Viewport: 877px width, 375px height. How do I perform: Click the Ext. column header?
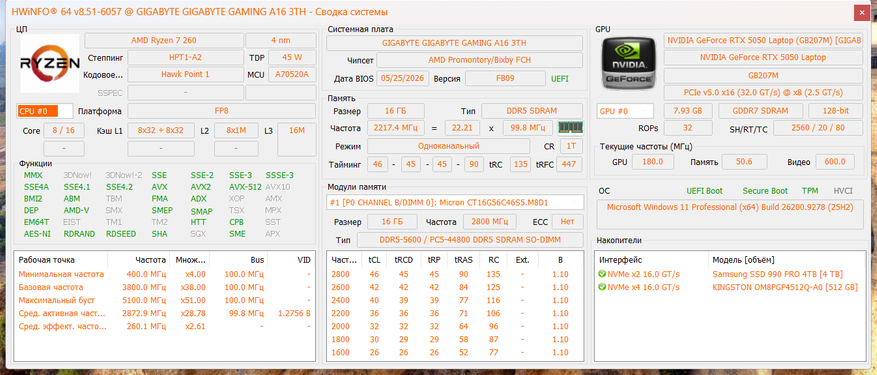pyautogui.click(x=522, y=260)
